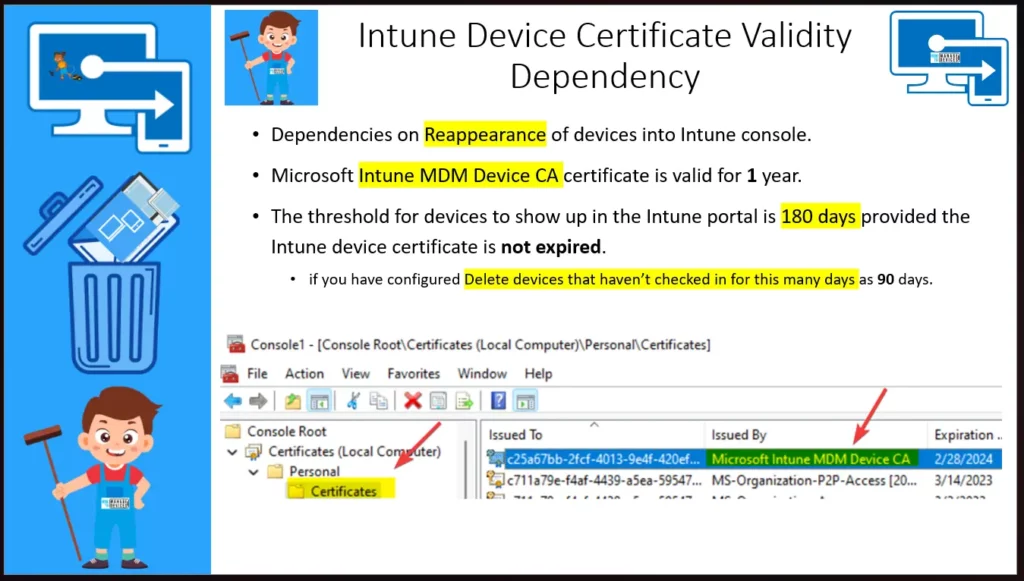The image size is (1024, 581).
Task: Click the certificate icon for c711a79e row
Action: point(496,480)
